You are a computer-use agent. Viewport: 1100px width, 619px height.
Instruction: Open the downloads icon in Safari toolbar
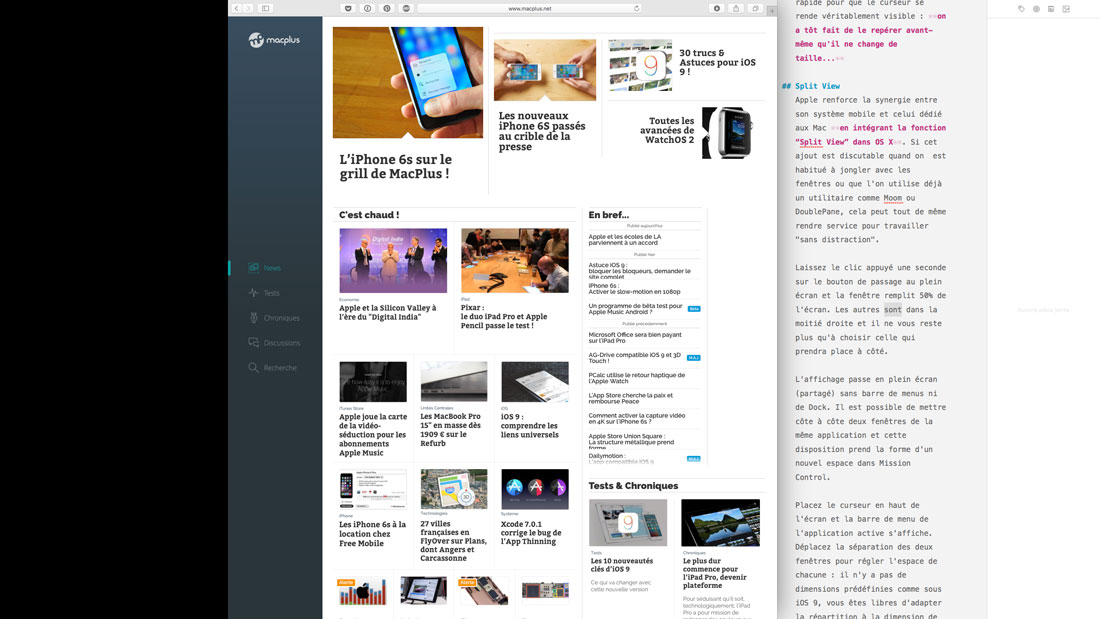point(716,8)
